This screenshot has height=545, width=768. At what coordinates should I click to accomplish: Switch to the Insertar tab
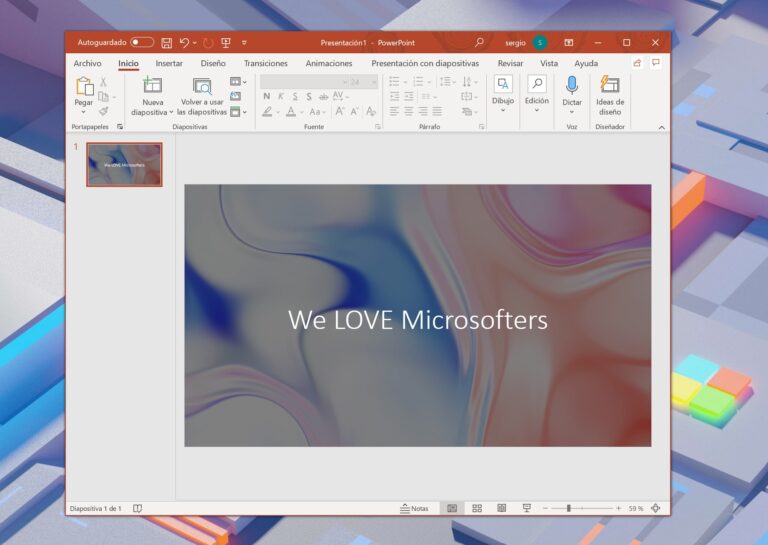(169, 63)
